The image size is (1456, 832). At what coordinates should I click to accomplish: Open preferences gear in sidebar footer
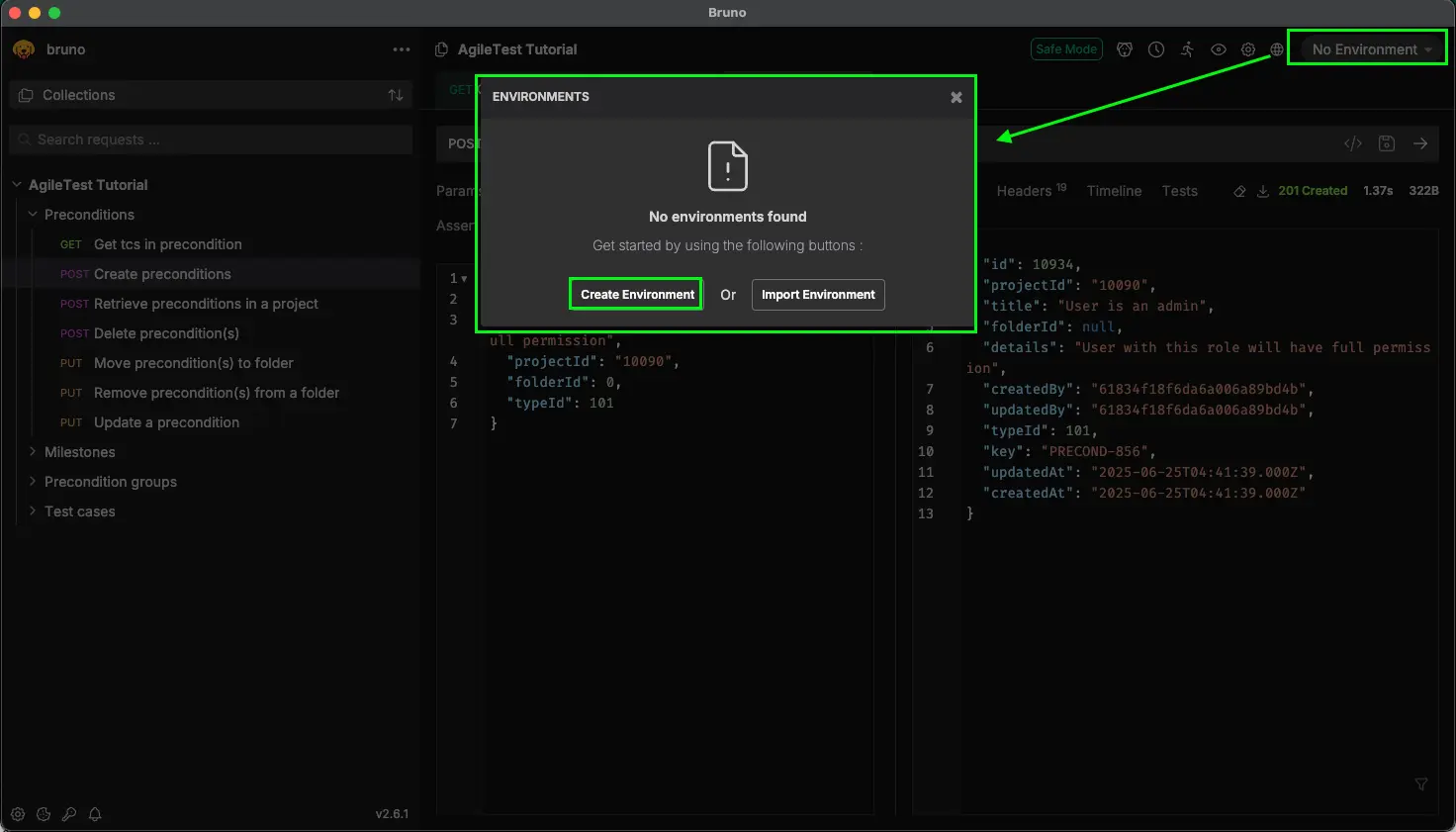point(18,814)
